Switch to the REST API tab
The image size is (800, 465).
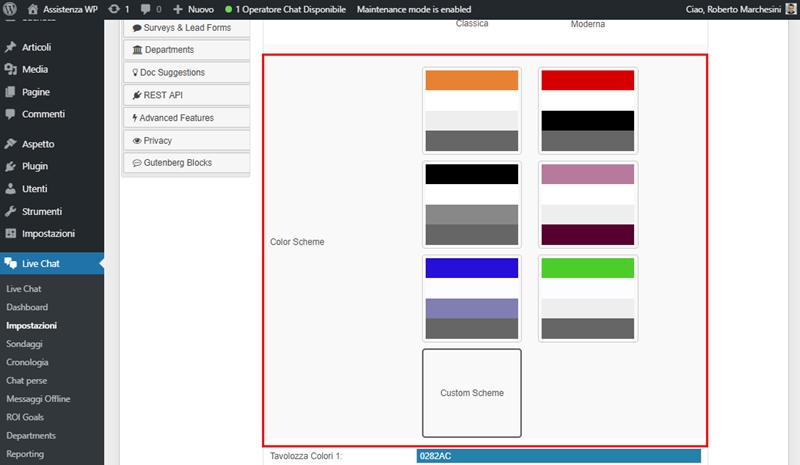[186, 95]
